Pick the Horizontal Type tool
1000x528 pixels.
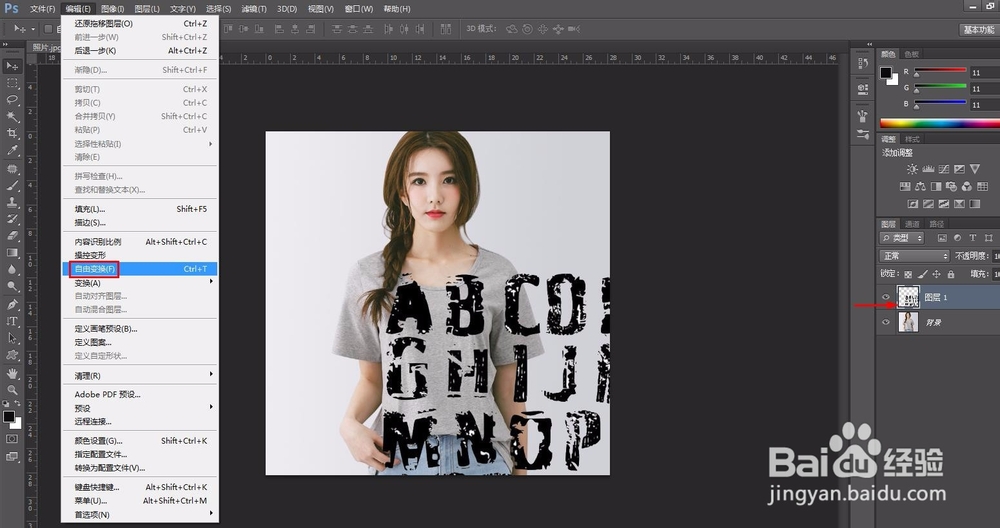(13, 321)
